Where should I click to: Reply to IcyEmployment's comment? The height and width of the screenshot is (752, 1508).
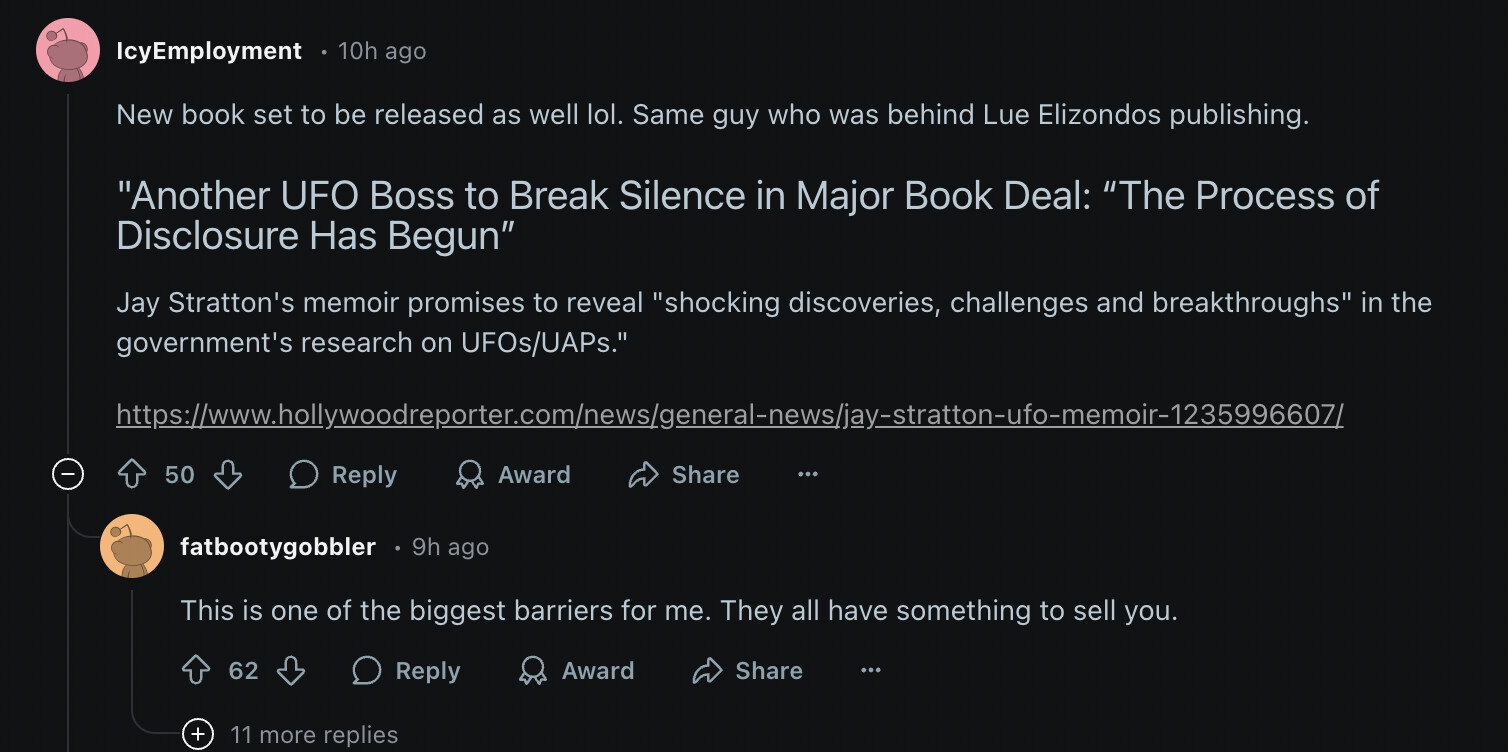click(x=343, y=474)
